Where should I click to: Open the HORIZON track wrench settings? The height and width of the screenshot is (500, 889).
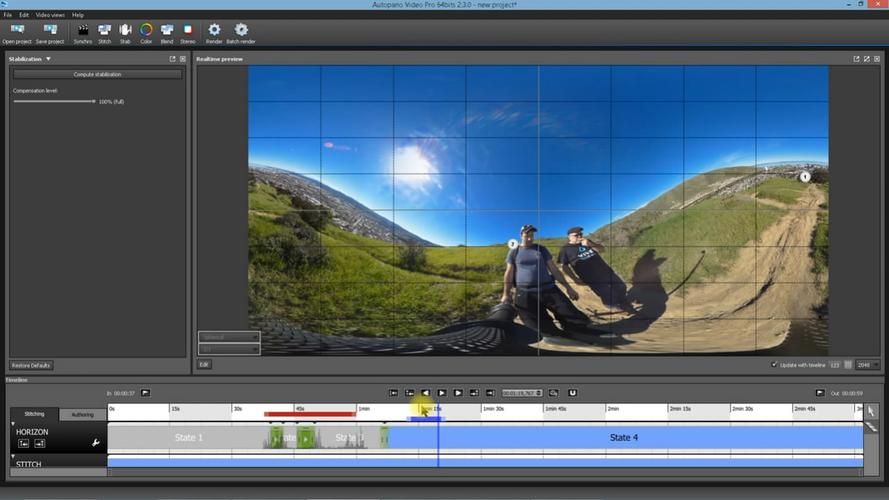point(96,442)
